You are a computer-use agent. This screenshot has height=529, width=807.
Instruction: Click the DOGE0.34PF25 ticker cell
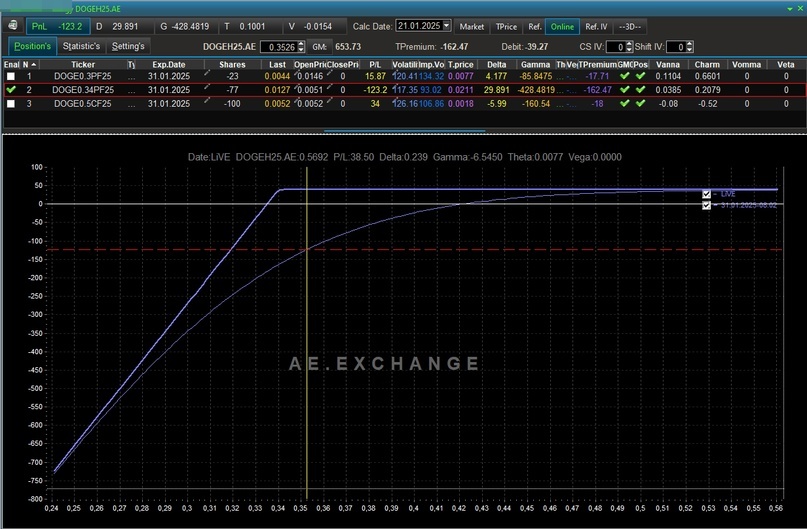tap(83, 90)
